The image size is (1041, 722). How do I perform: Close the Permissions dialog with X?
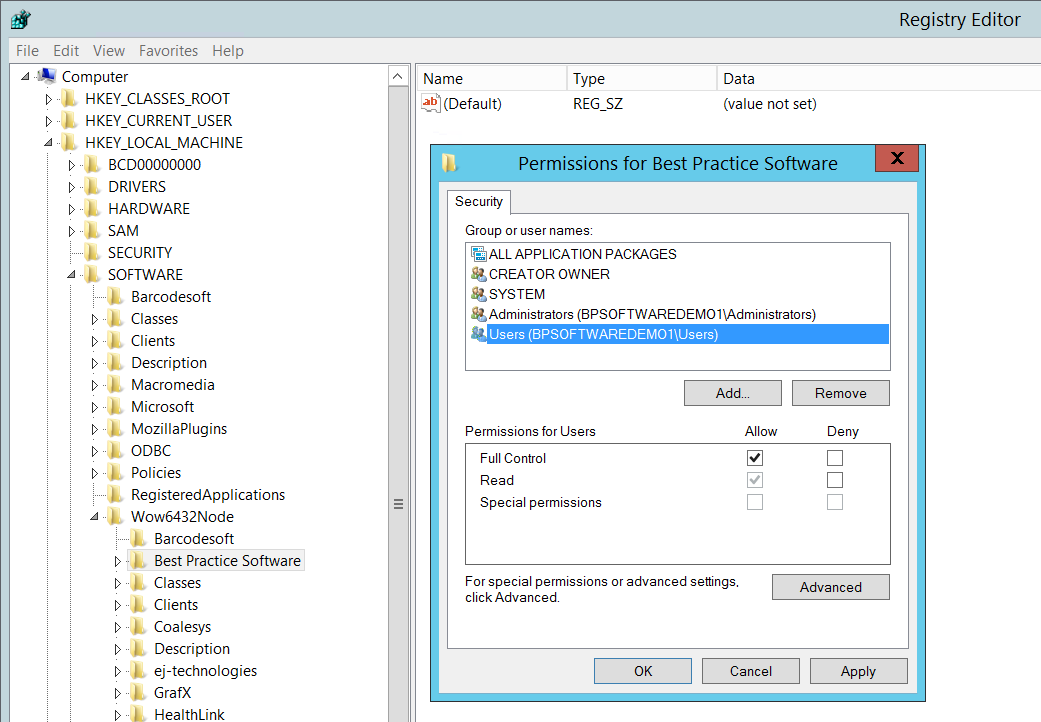897,158
